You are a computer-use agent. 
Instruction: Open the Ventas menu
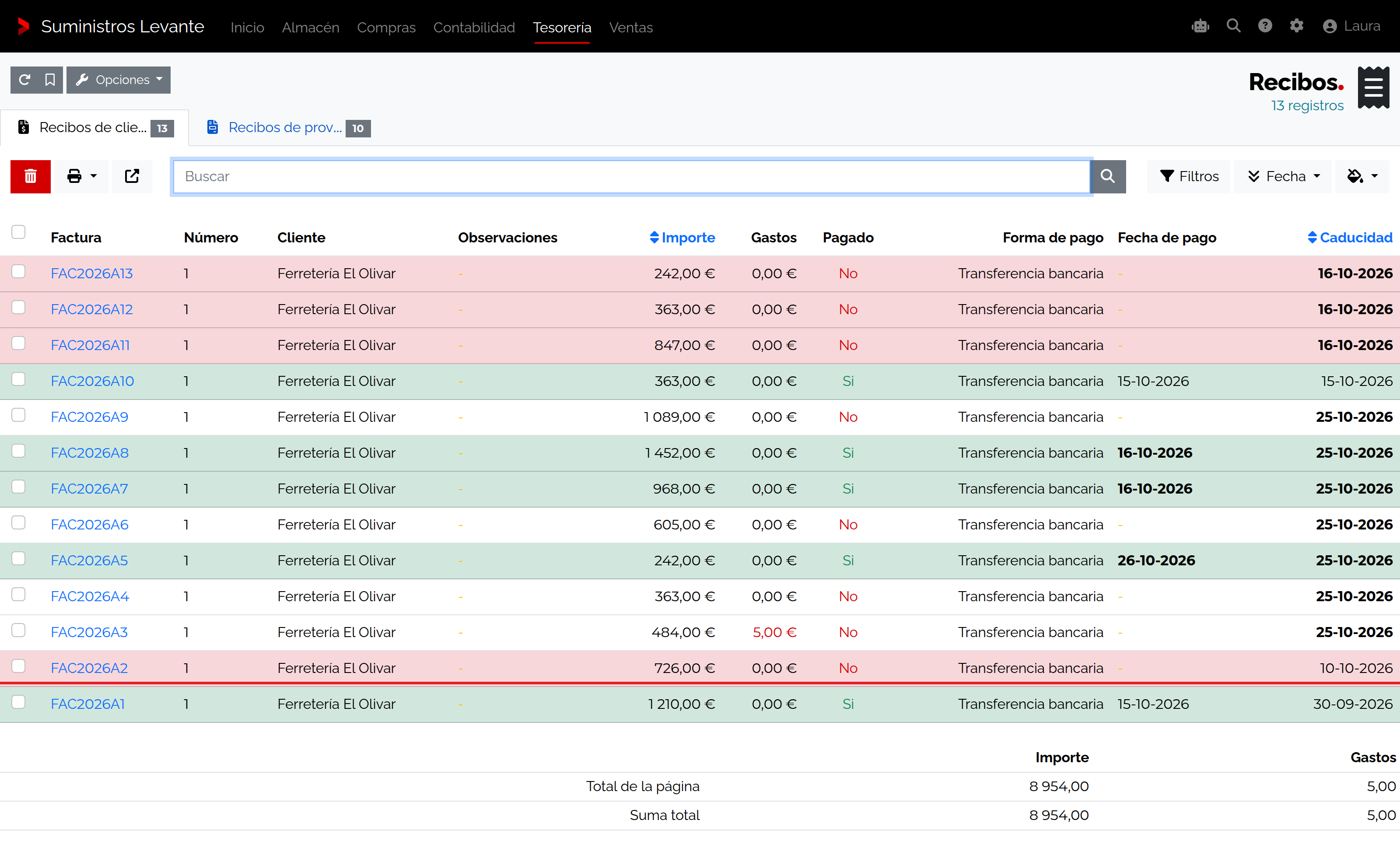(630, 28)
